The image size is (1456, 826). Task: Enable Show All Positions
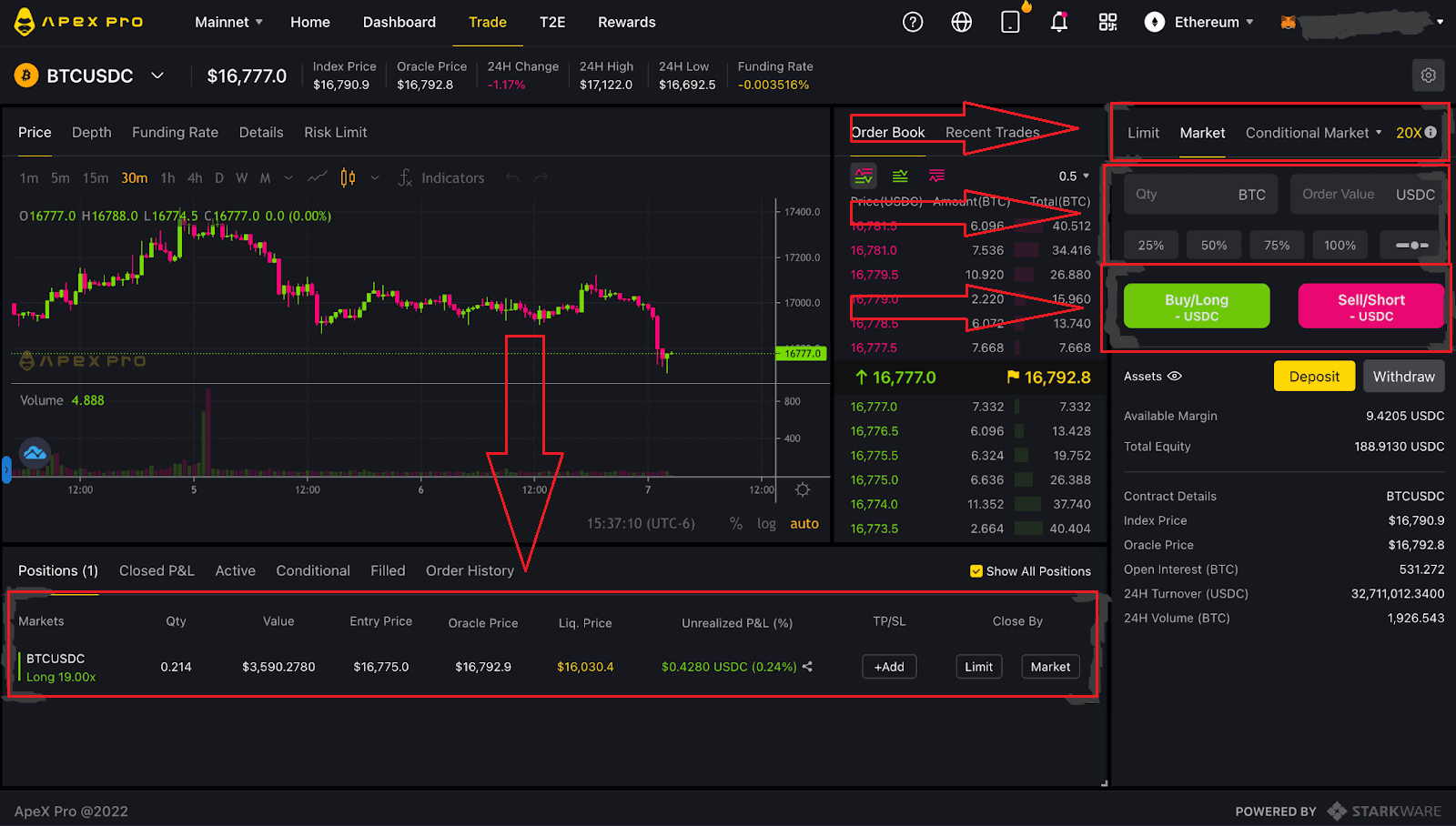pos(976,571)
